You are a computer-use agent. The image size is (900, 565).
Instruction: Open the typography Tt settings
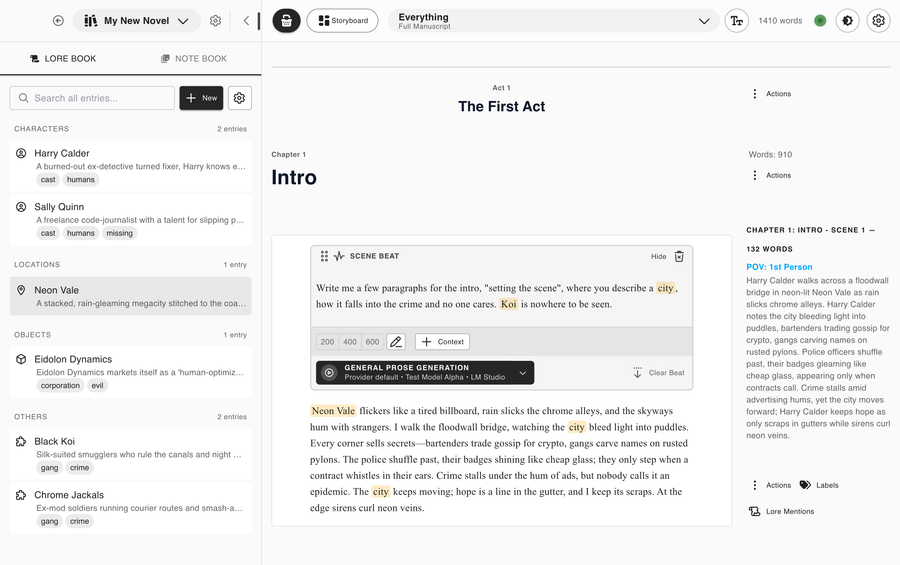[x=736, y=21]
